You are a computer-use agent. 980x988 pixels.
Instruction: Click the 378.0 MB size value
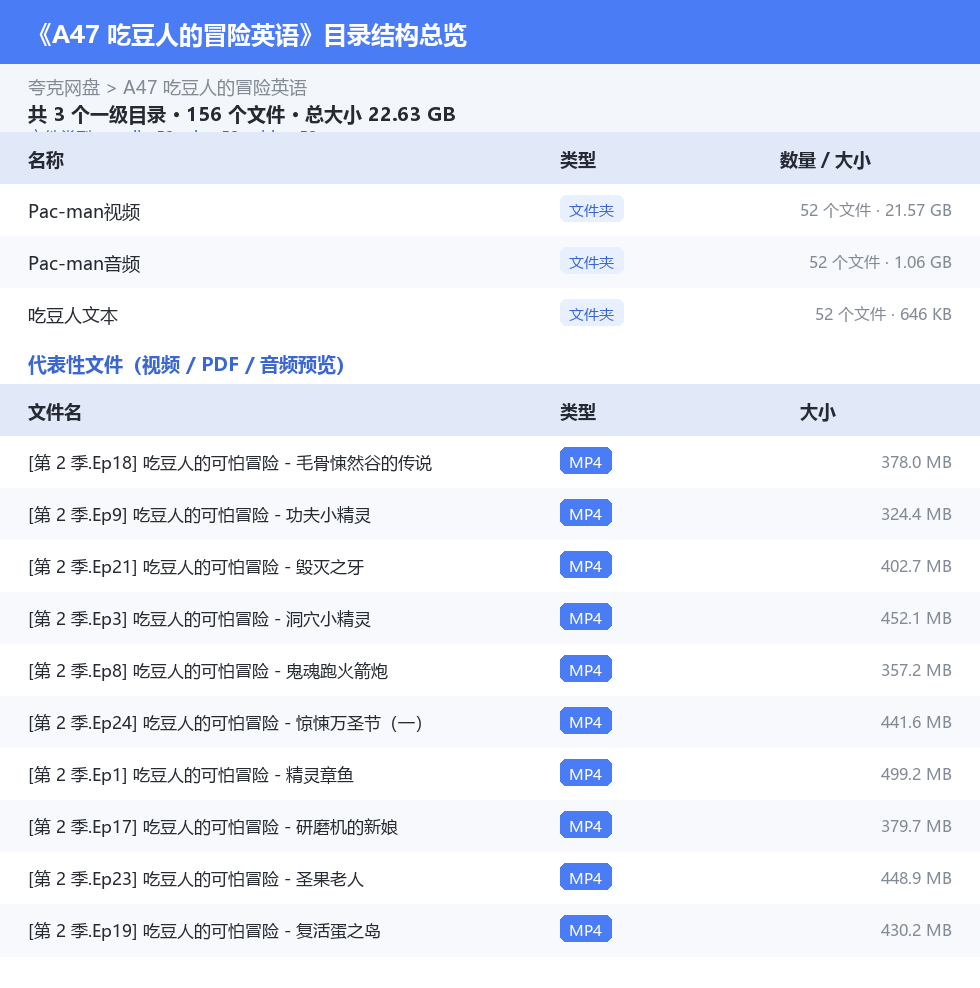click(916, 462)
